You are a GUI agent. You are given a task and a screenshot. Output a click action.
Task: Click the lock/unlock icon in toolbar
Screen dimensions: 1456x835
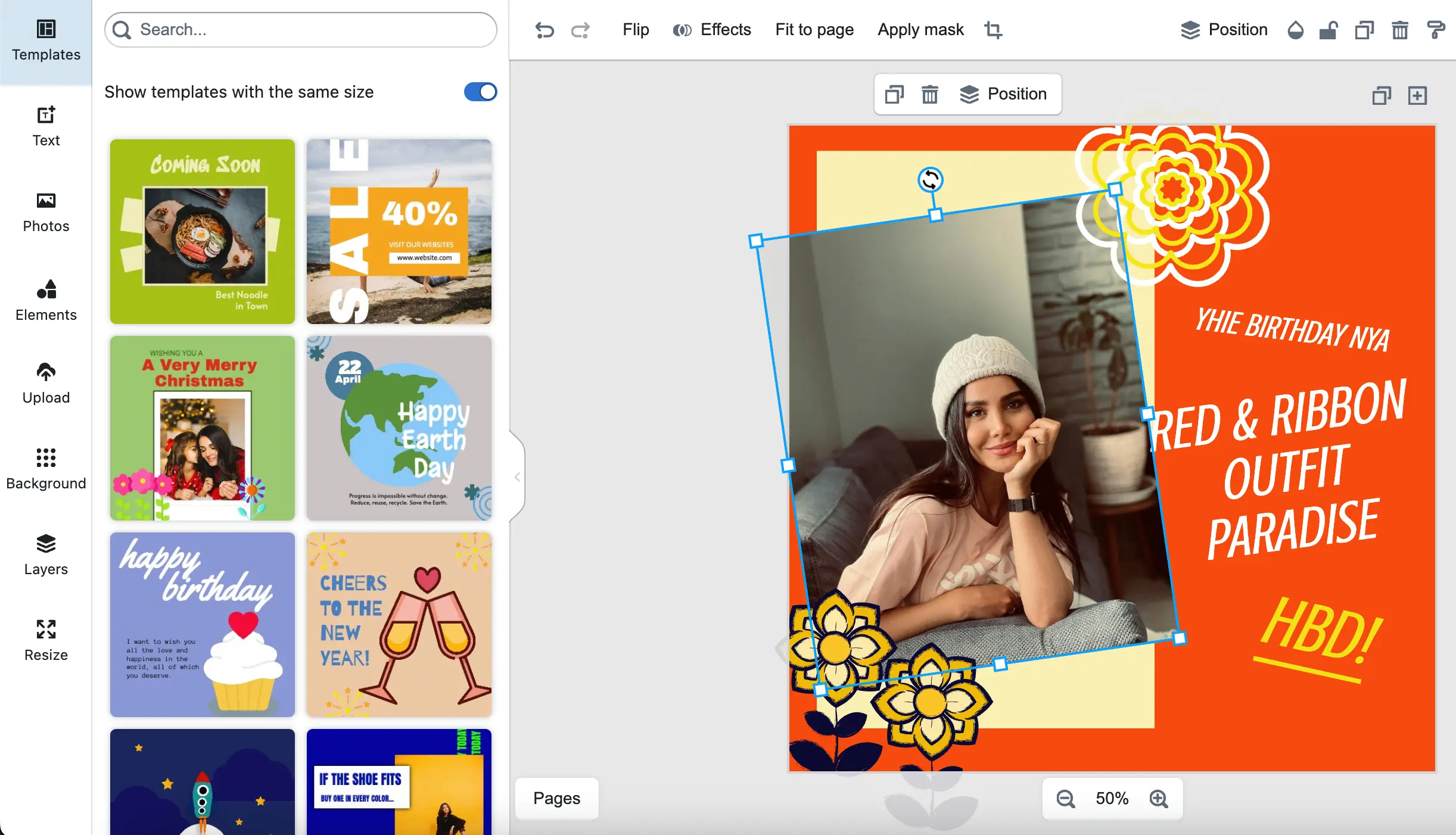click(x=1329, y=30)
